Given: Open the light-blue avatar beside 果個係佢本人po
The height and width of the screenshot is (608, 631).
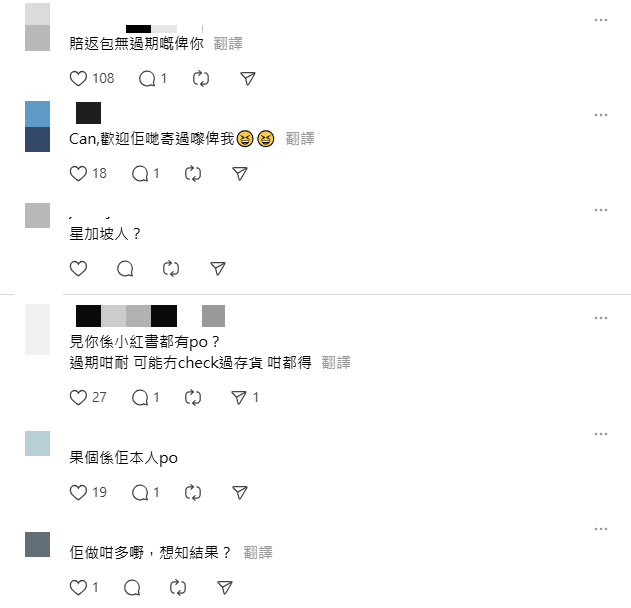Looking at the screenshot, I should [x=37, y=443].
